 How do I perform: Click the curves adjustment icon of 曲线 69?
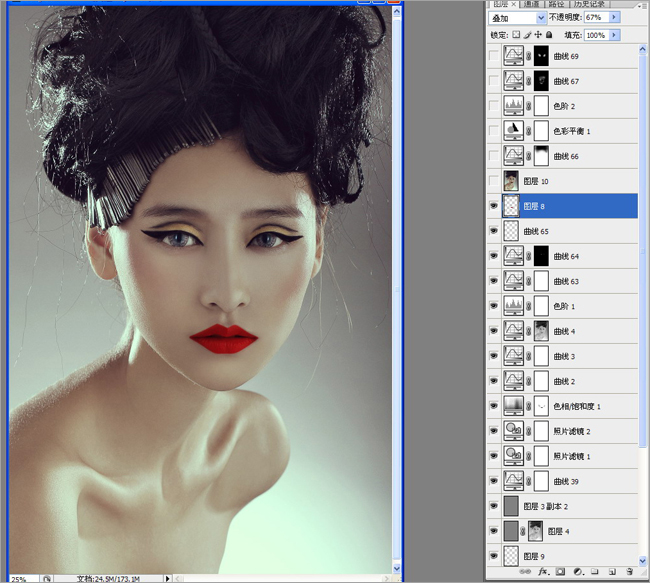[x=514, y=56]
